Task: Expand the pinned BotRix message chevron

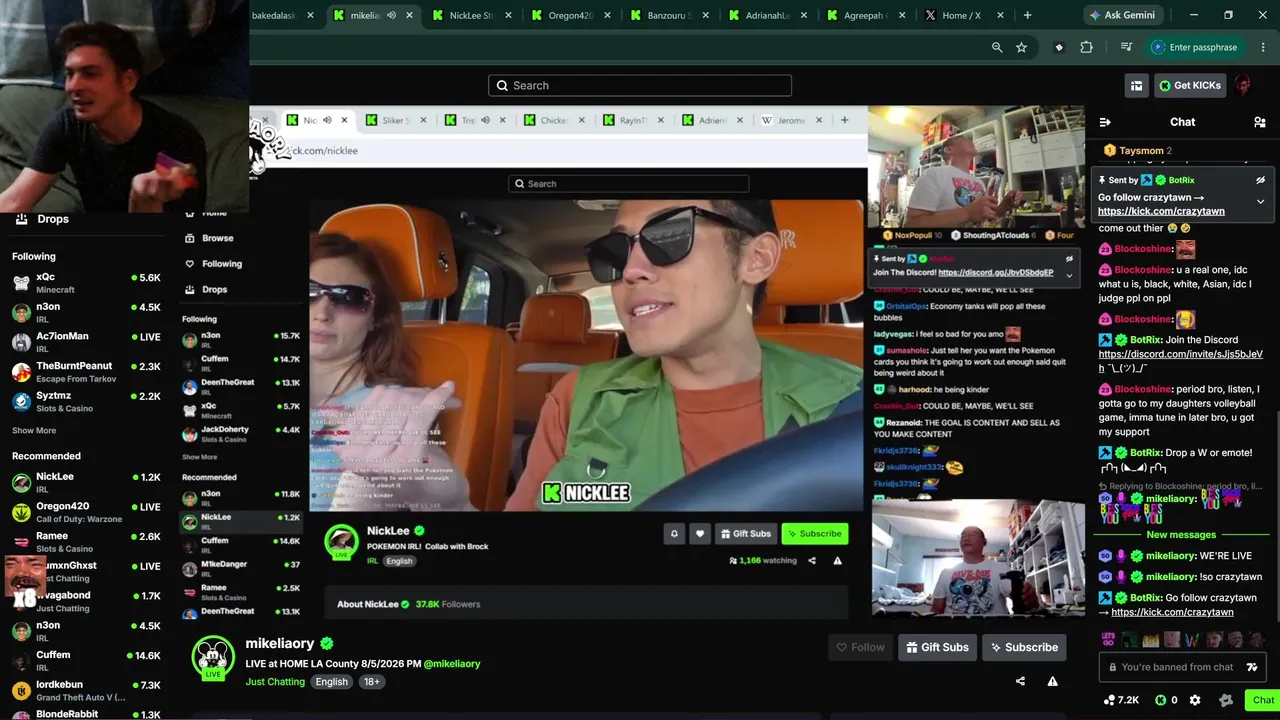Action: (1260, 201)
